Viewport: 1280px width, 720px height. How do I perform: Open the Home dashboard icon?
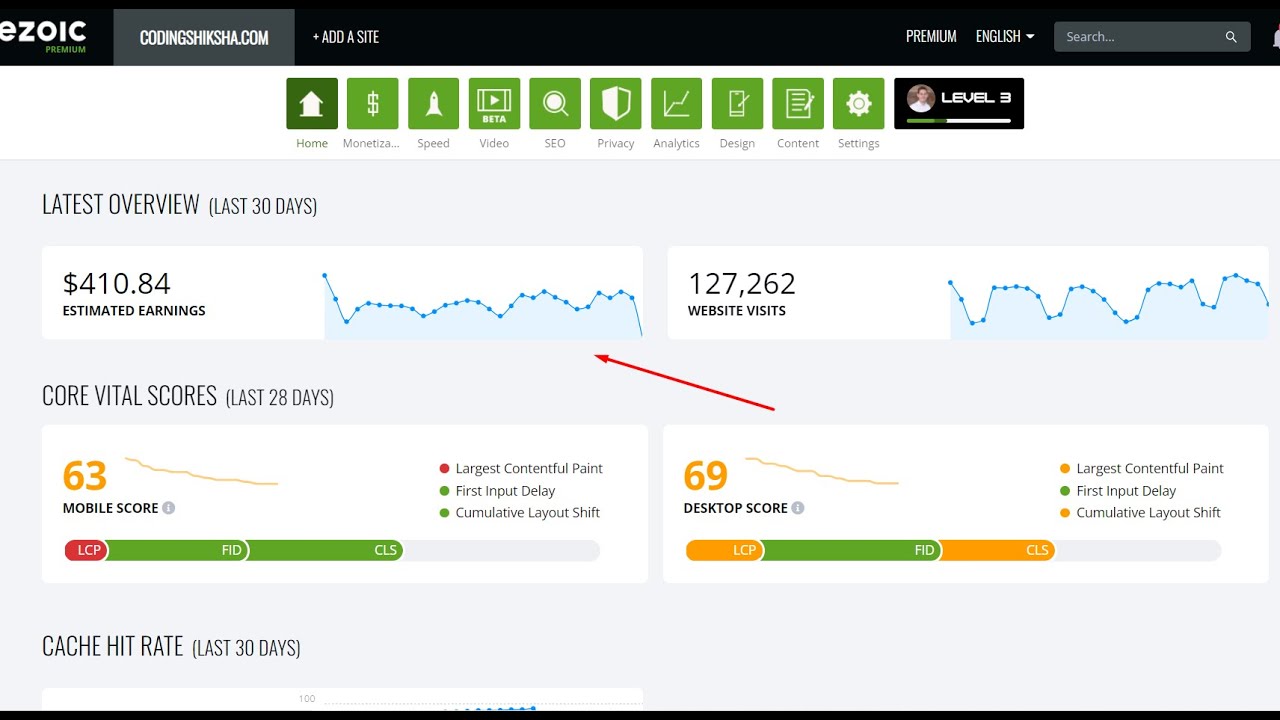312,104
